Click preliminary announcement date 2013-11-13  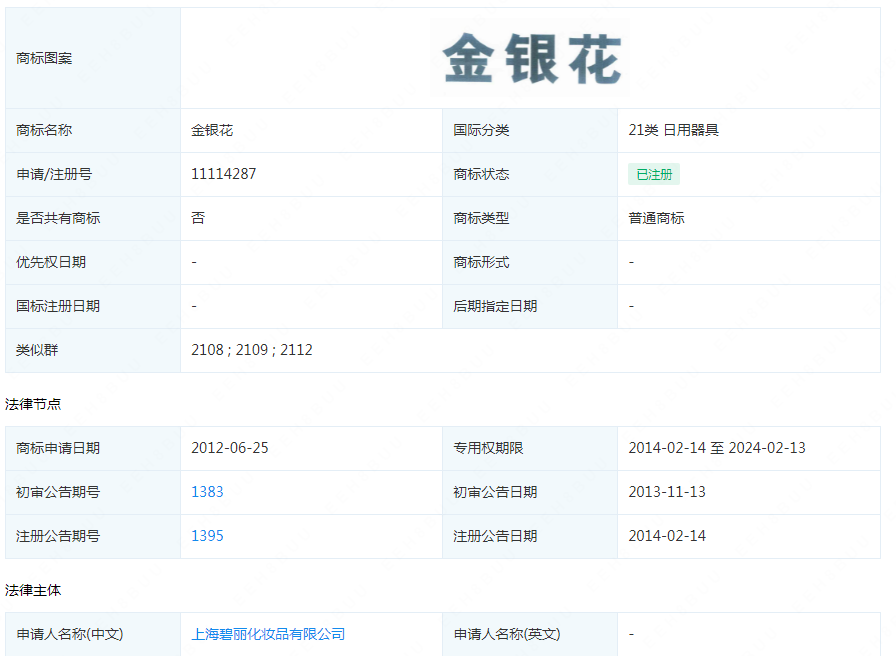click(667, 492)
